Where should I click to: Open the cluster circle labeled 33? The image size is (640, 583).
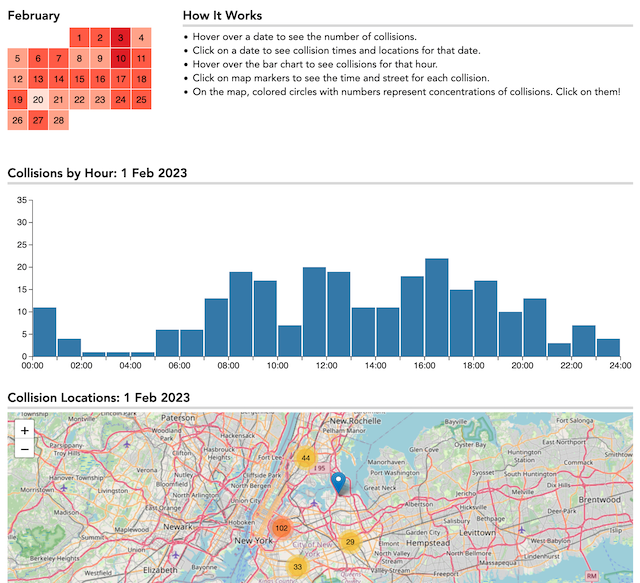point(298,567)
